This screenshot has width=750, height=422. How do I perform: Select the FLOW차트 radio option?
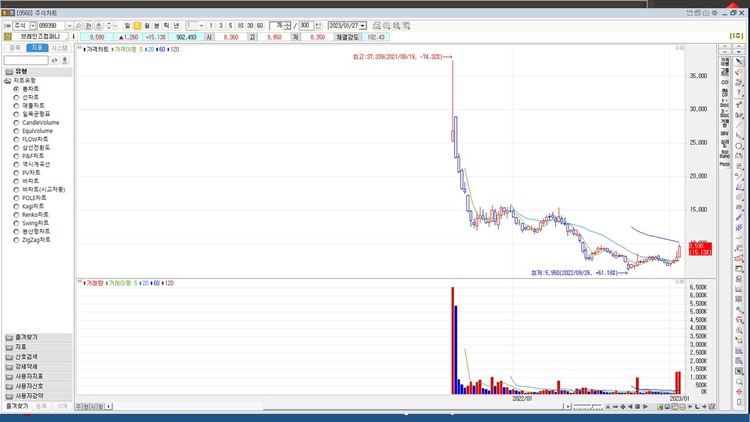click(x=16, y=139)
